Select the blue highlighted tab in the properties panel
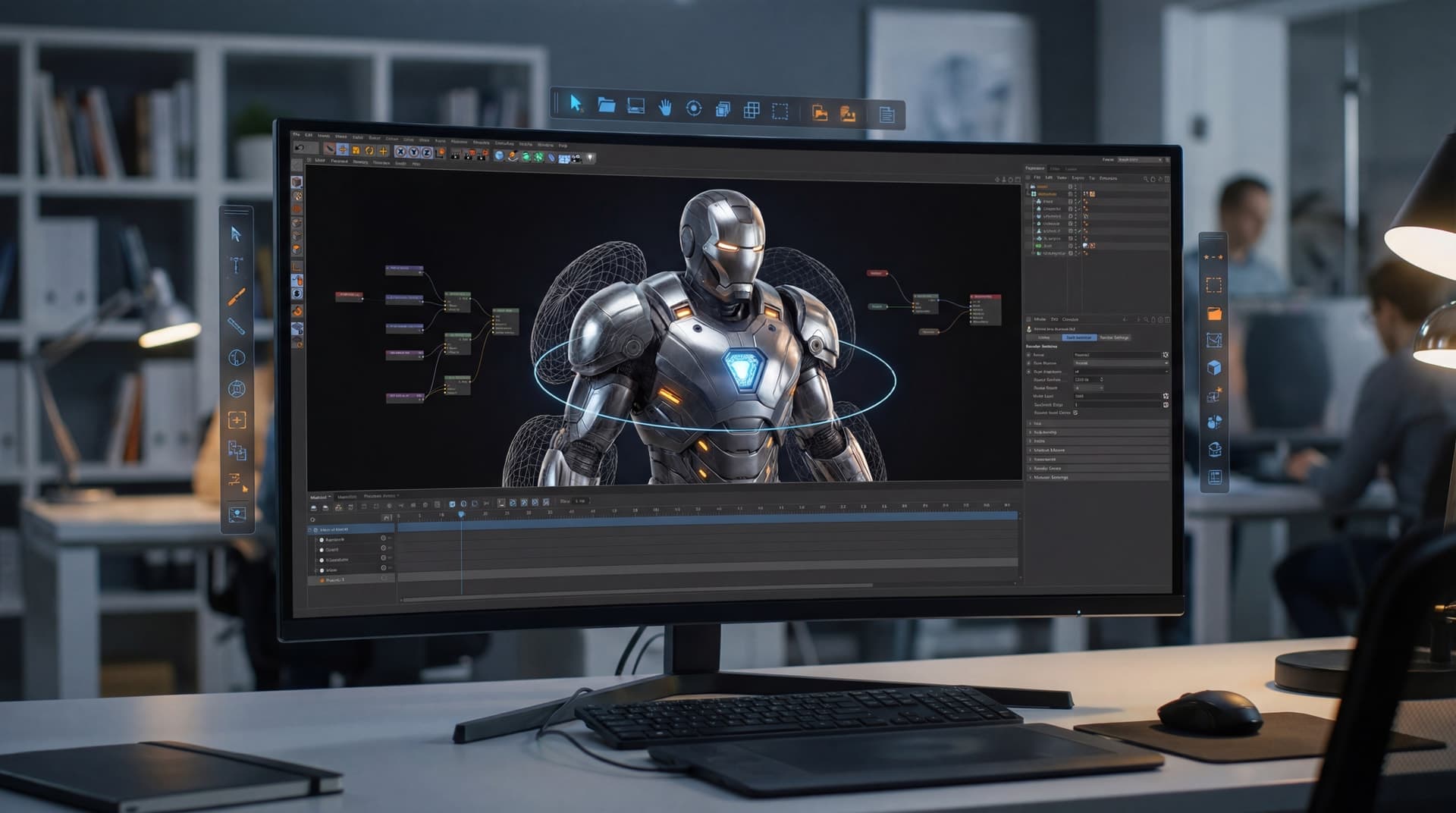 coord(1078,337)
